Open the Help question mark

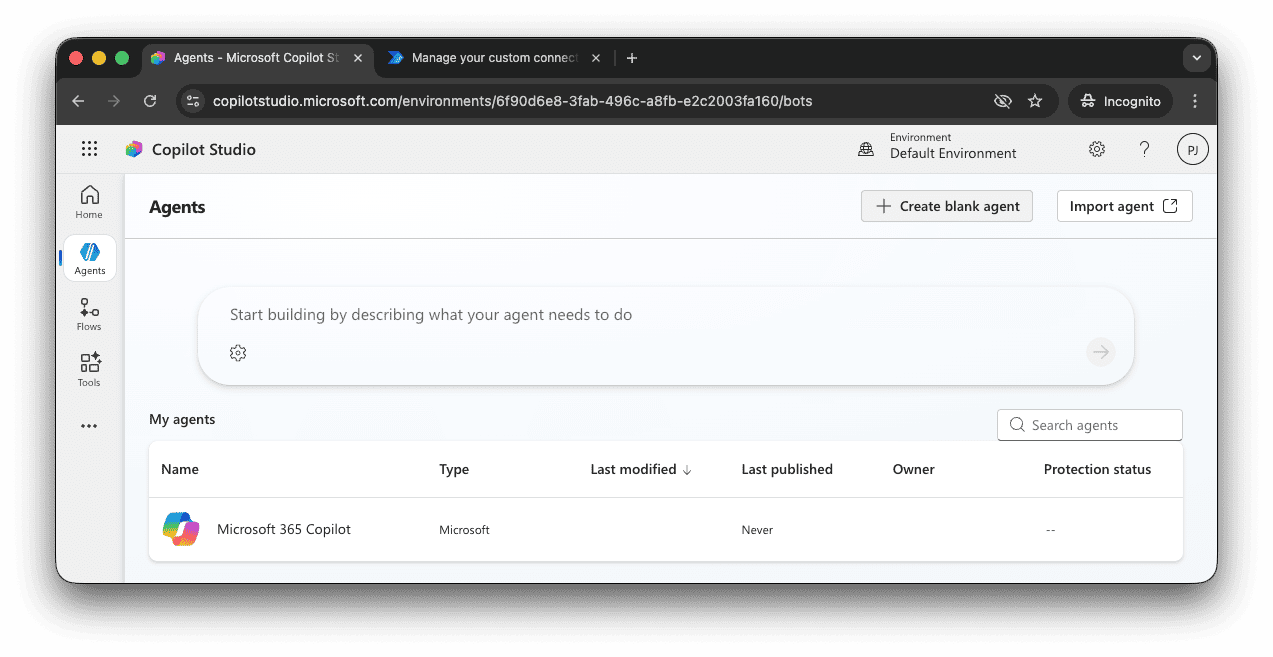pos(1145,149)
